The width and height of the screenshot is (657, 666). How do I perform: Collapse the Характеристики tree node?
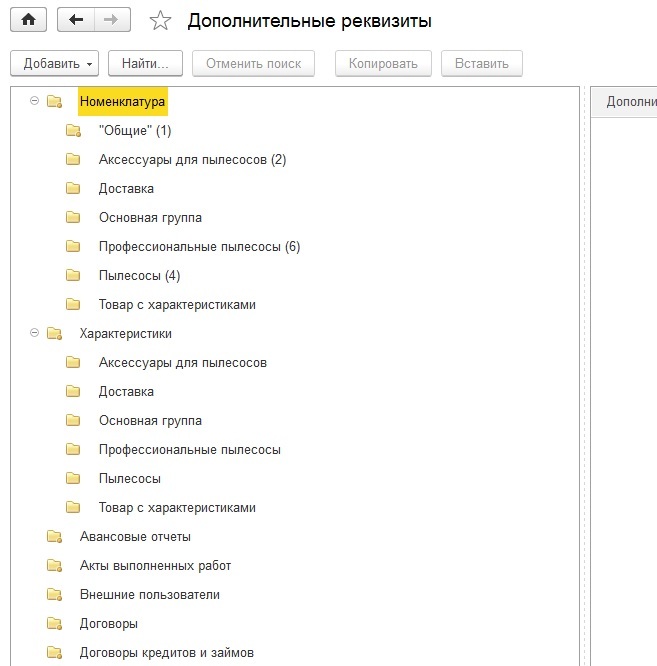34,333
